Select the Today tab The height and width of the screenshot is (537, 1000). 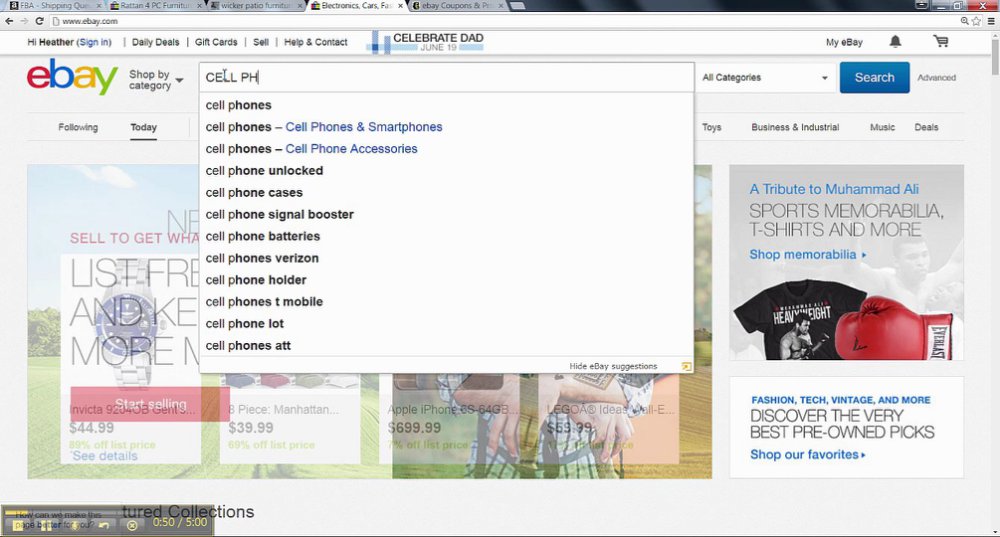pyautogui.click(x=143, y=128)
